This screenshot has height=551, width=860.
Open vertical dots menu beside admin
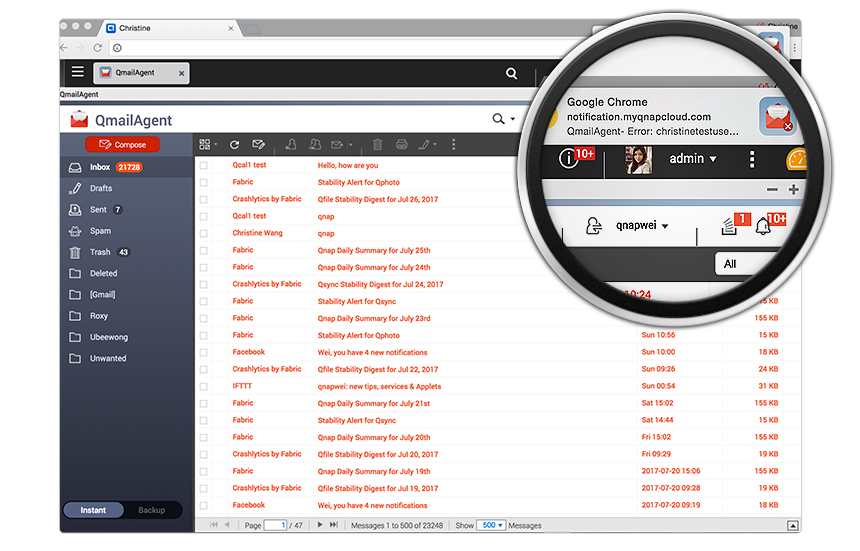point(752,158)
